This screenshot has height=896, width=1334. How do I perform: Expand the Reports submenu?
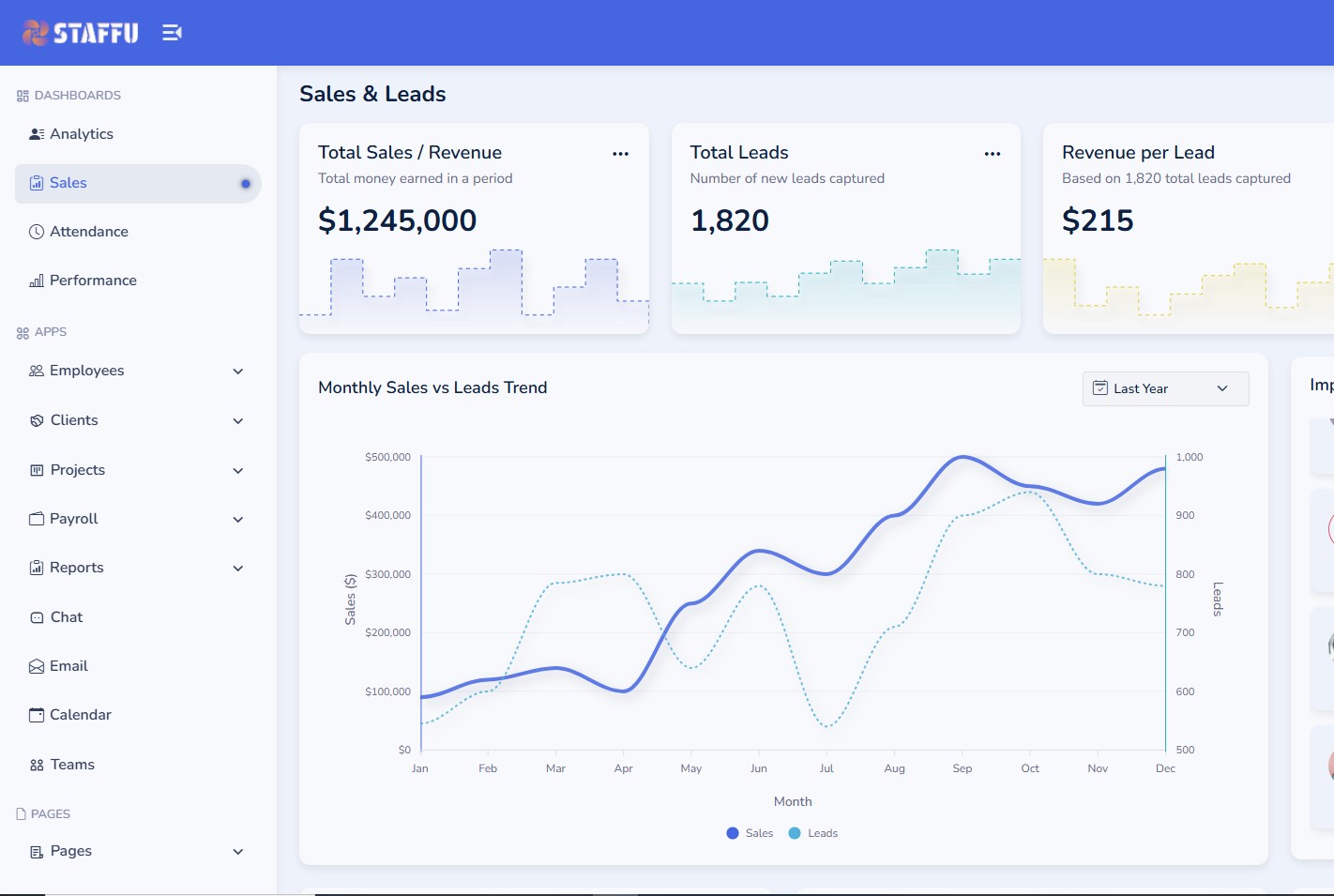238,569
